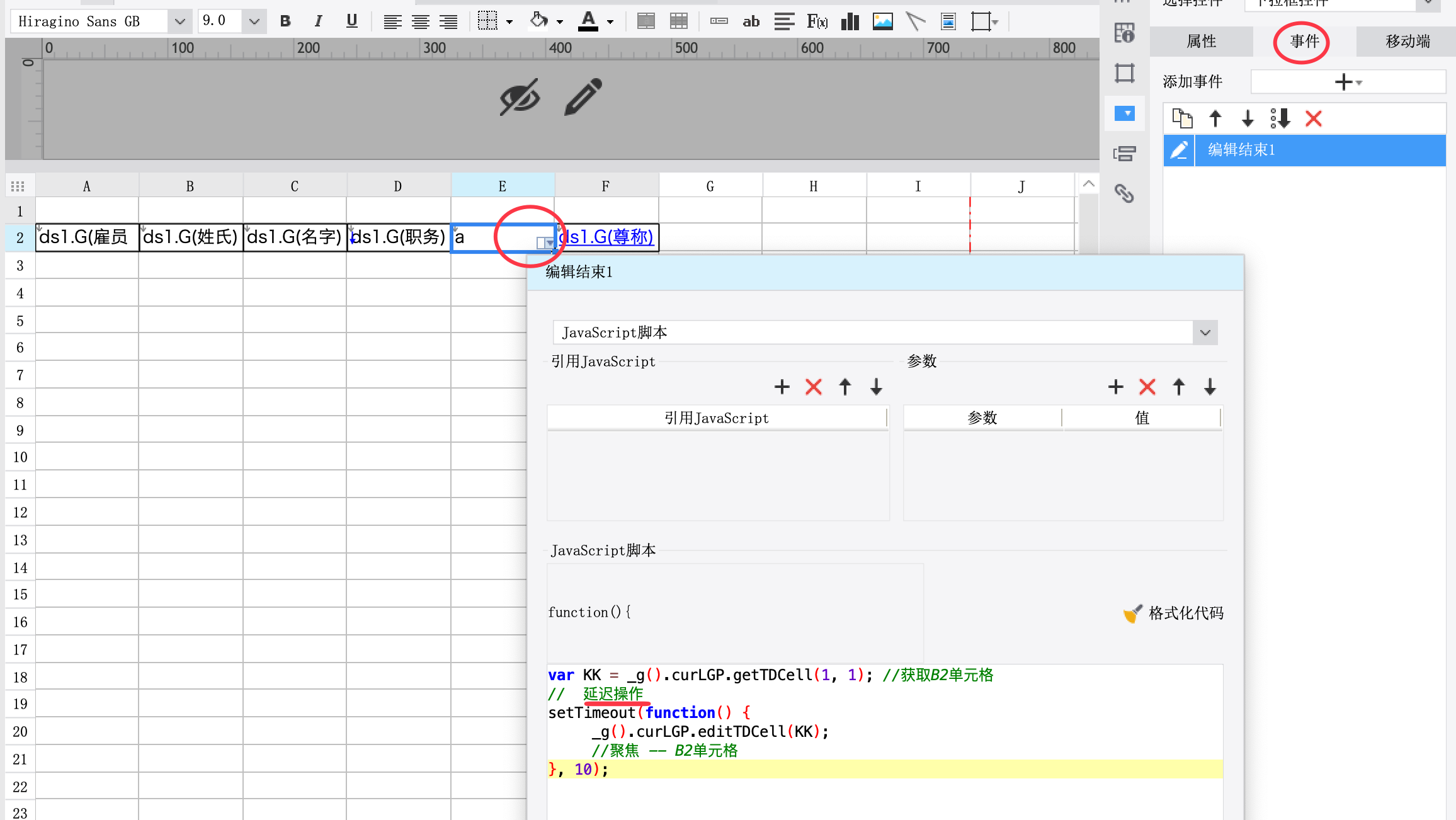The height and width of the screenshot is (820, 1456).
Task: Apply the black font color
Action: 588,21
